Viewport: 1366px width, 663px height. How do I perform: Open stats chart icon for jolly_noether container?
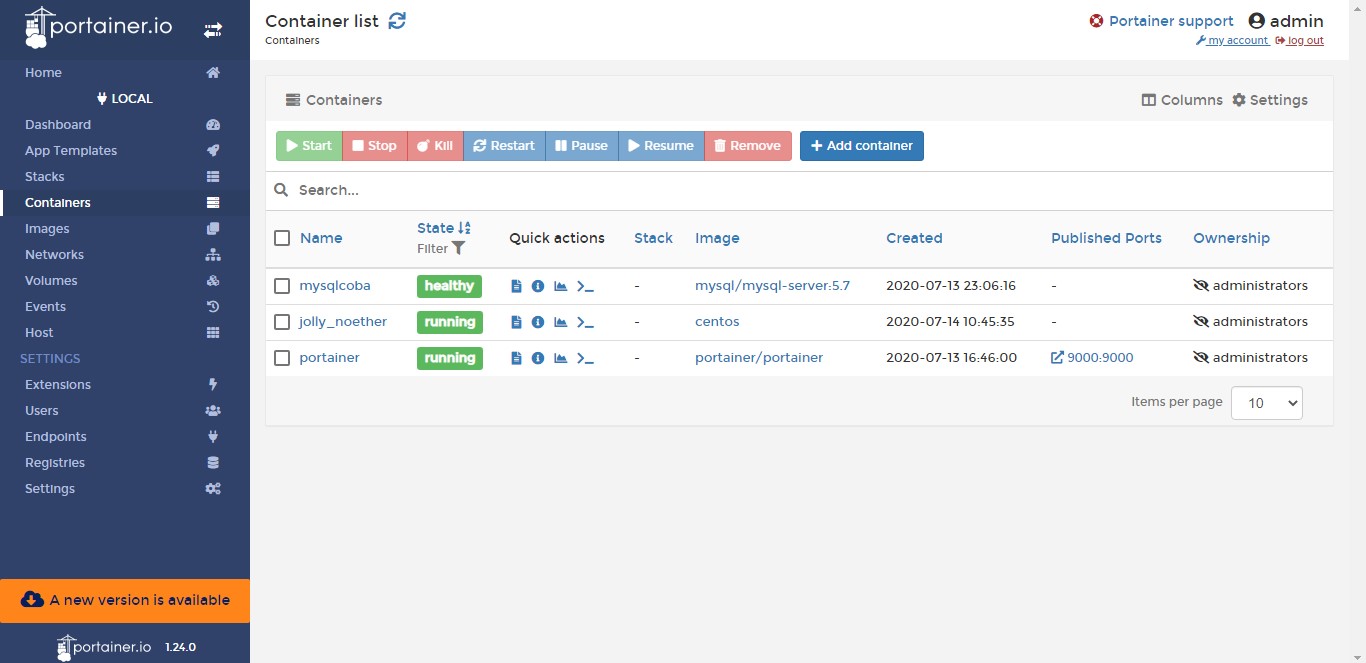tap(561, 322)
